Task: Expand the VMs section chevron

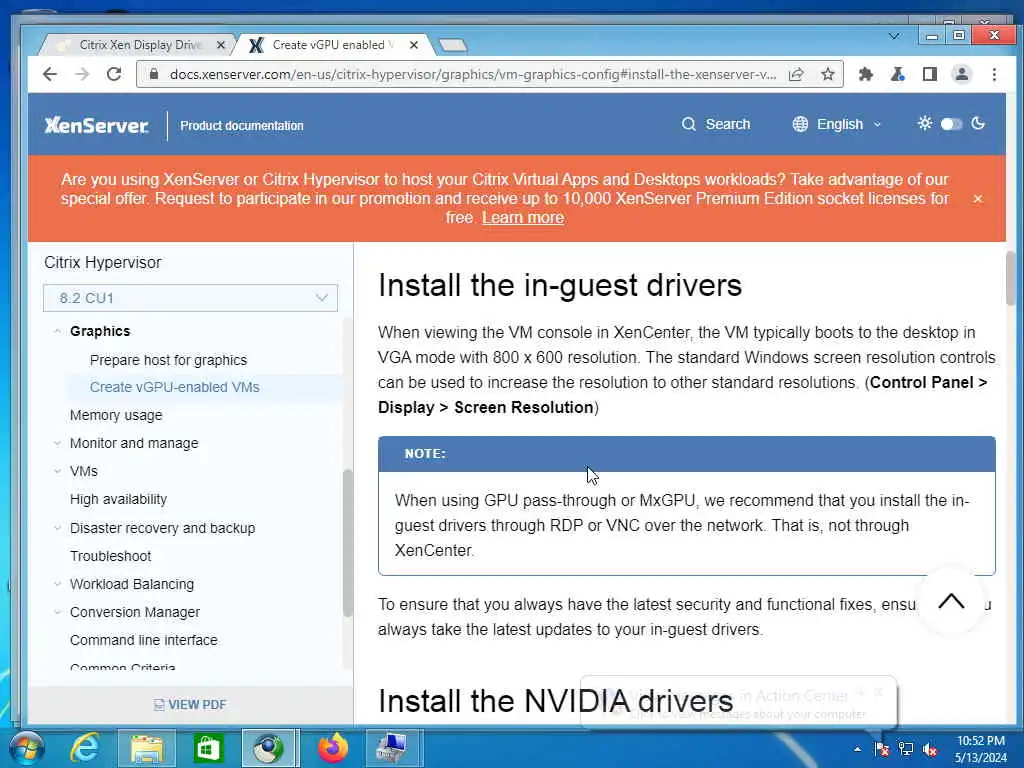Action: click(x=57, y=471)
